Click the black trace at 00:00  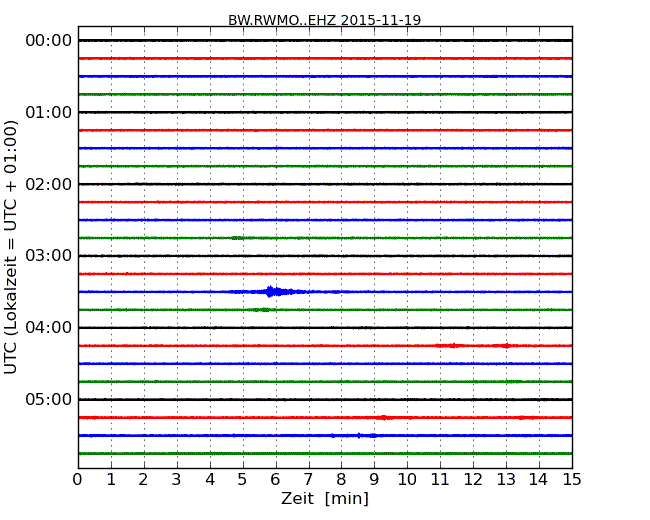point(325,41)
